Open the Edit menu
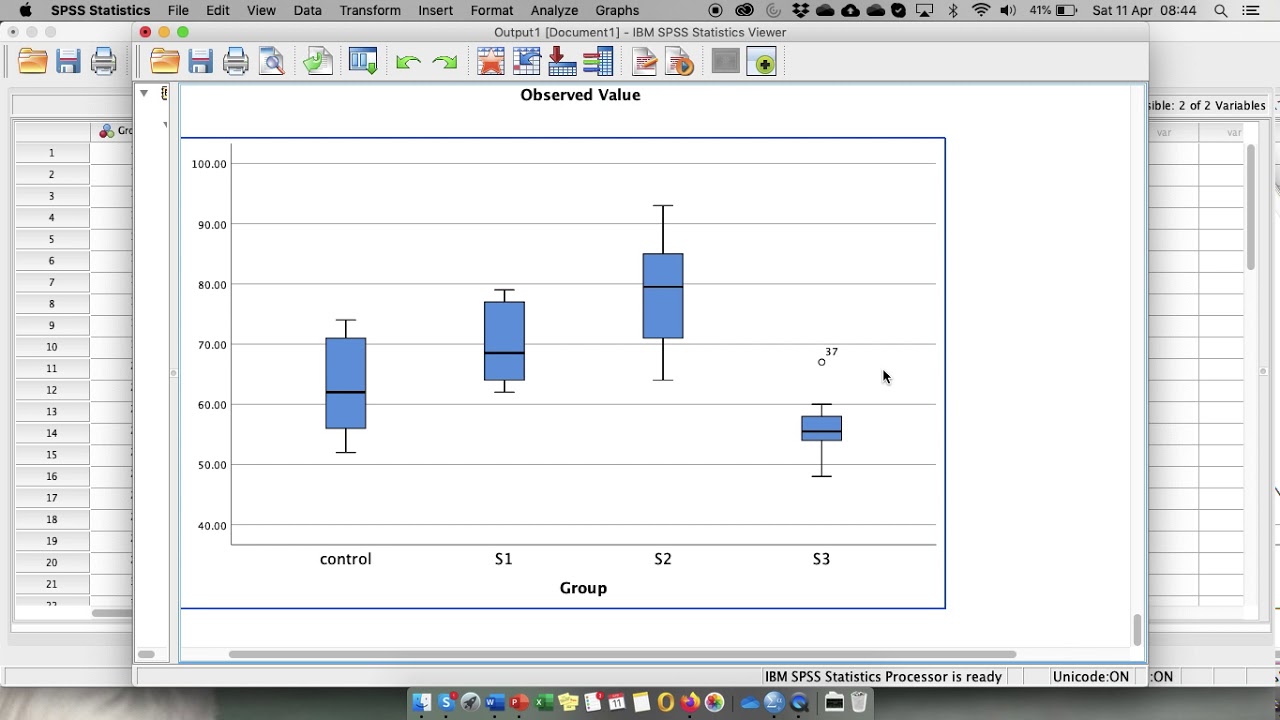Screen dimensions: 1280x720 217,10
